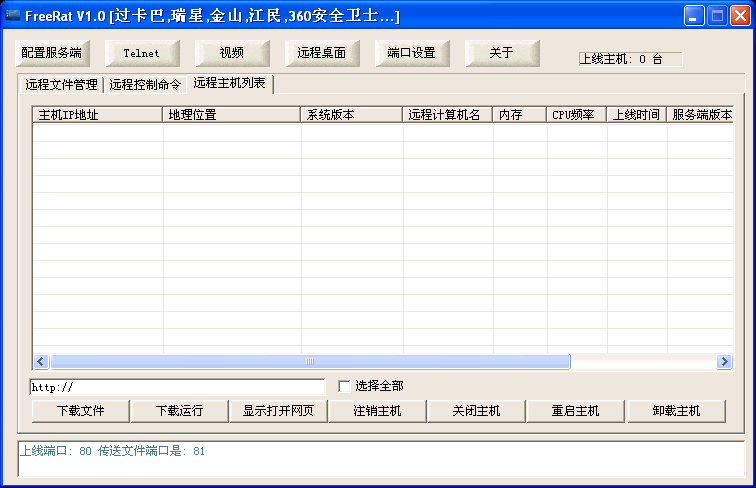Open 端口设置 settings
Screen dimensions: 756x488
point(411,53)
